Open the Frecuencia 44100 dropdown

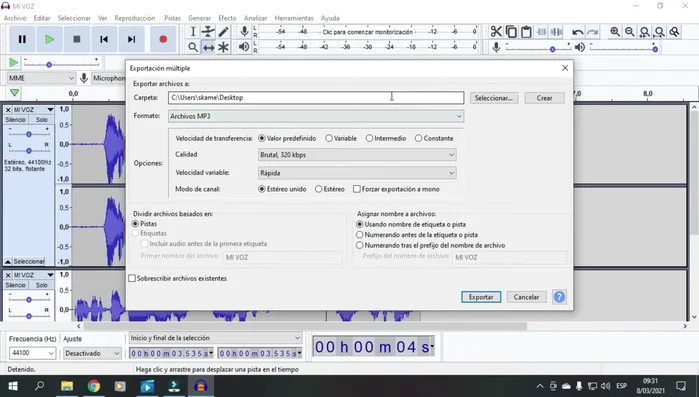pyautogui.click(x=32, y=353)
